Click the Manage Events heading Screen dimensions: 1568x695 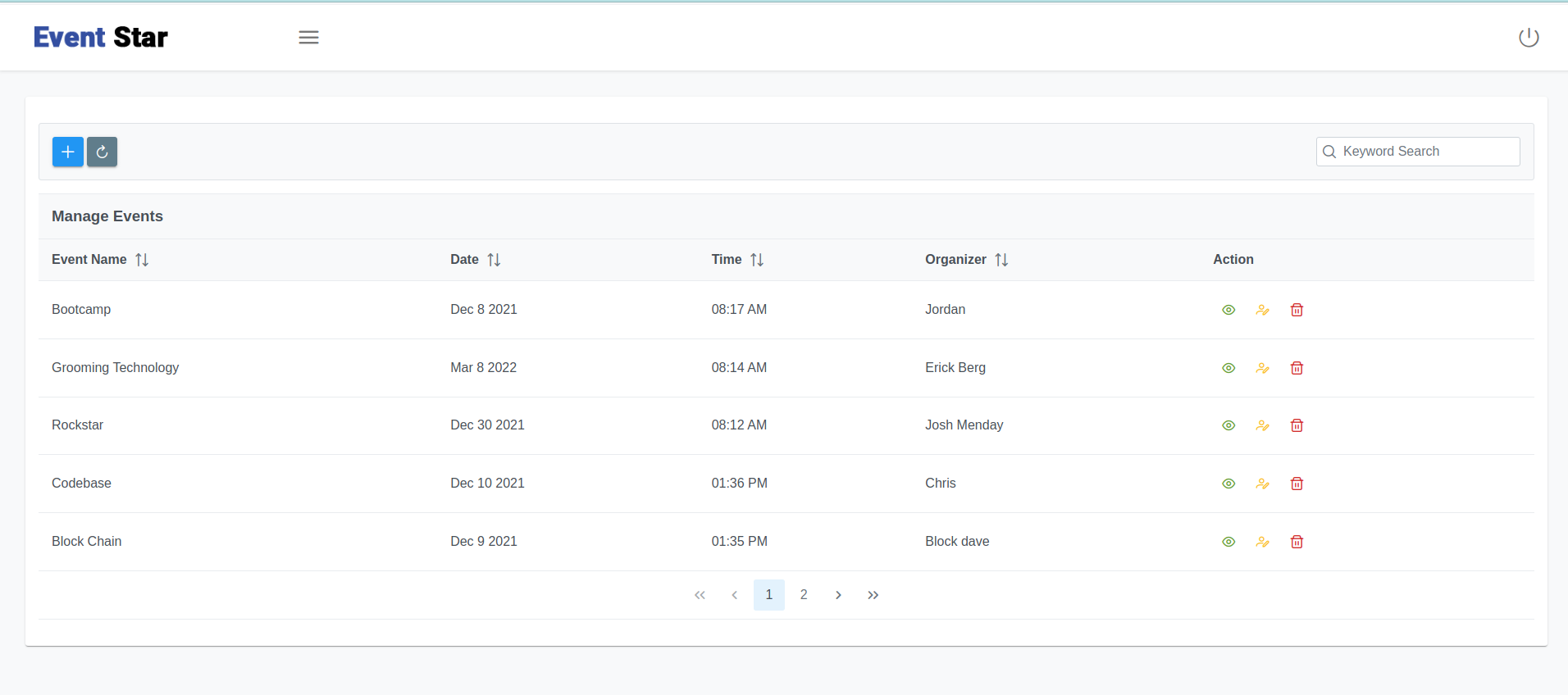pos(107,216)
